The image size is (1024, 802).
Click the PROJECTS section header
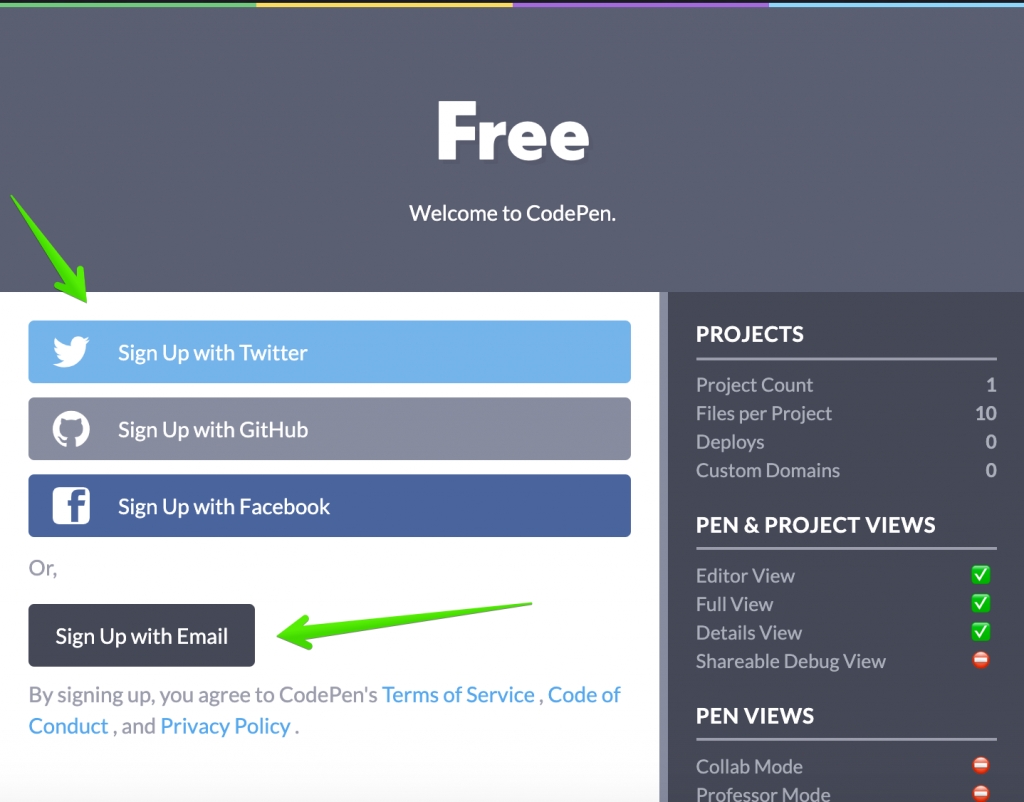click(x=750, y=334)
